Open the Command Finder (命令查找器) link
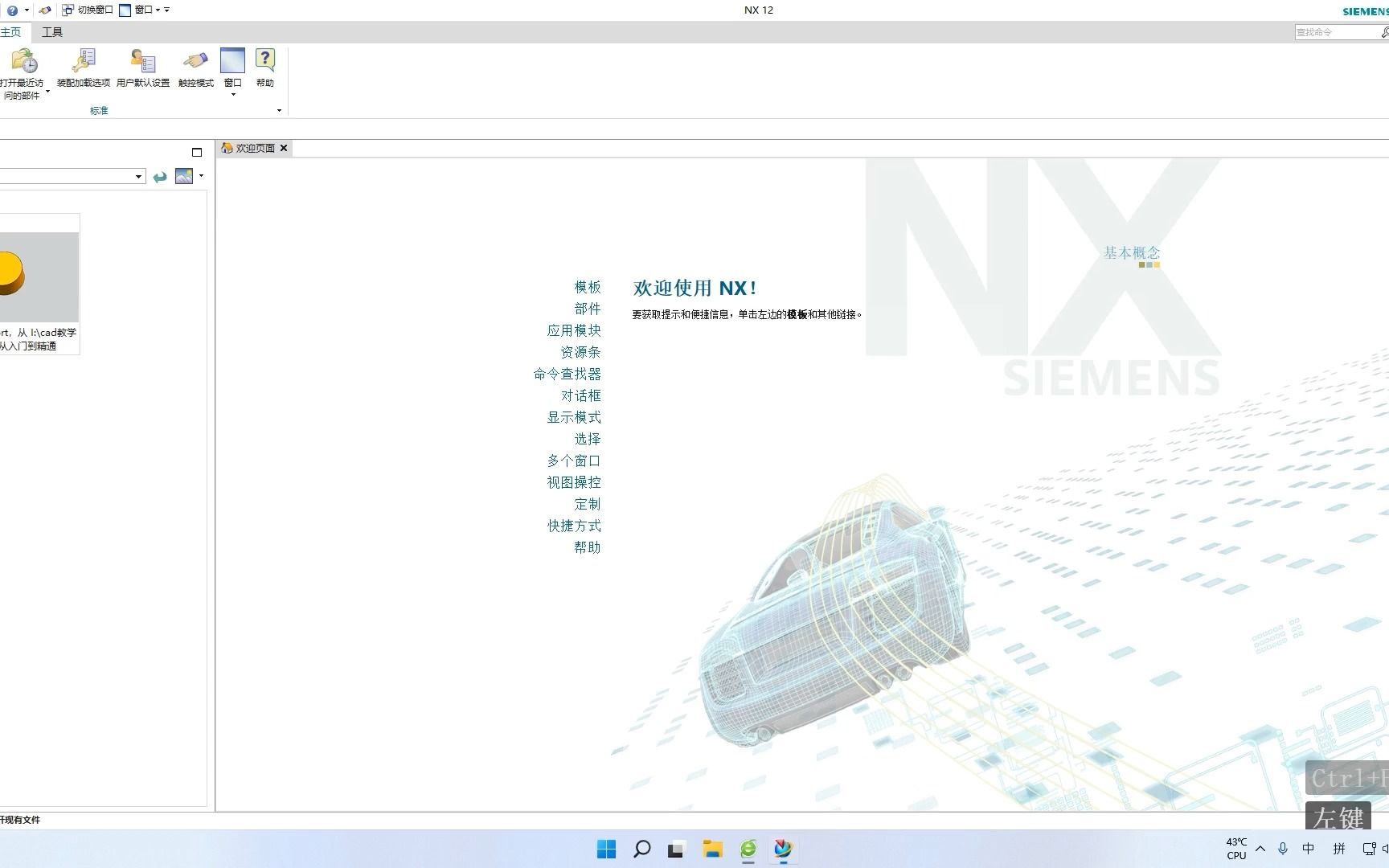This screenshot has height=868, width=1389. coord(567,374)
